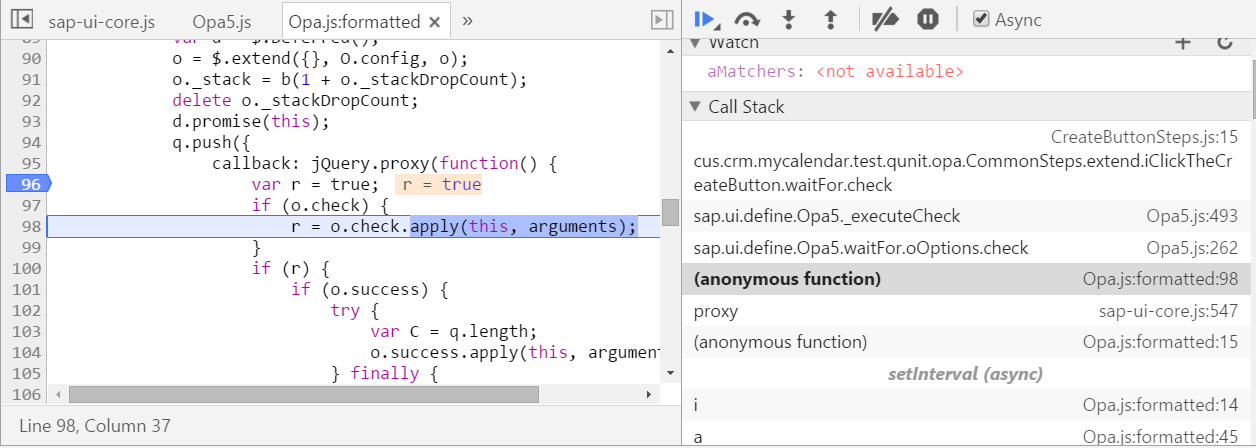Set breakpoint on line number 90
The image size is (1256, 448).
29,58
